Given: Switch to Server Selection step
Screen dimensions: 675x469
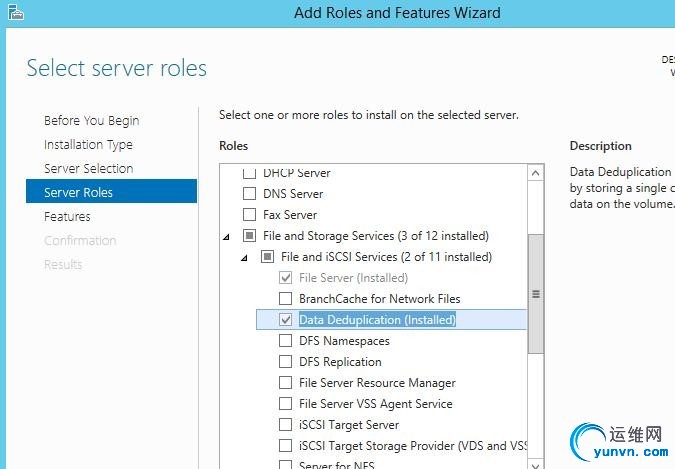Looking at the screenshot, I should [x=88, y=169].
